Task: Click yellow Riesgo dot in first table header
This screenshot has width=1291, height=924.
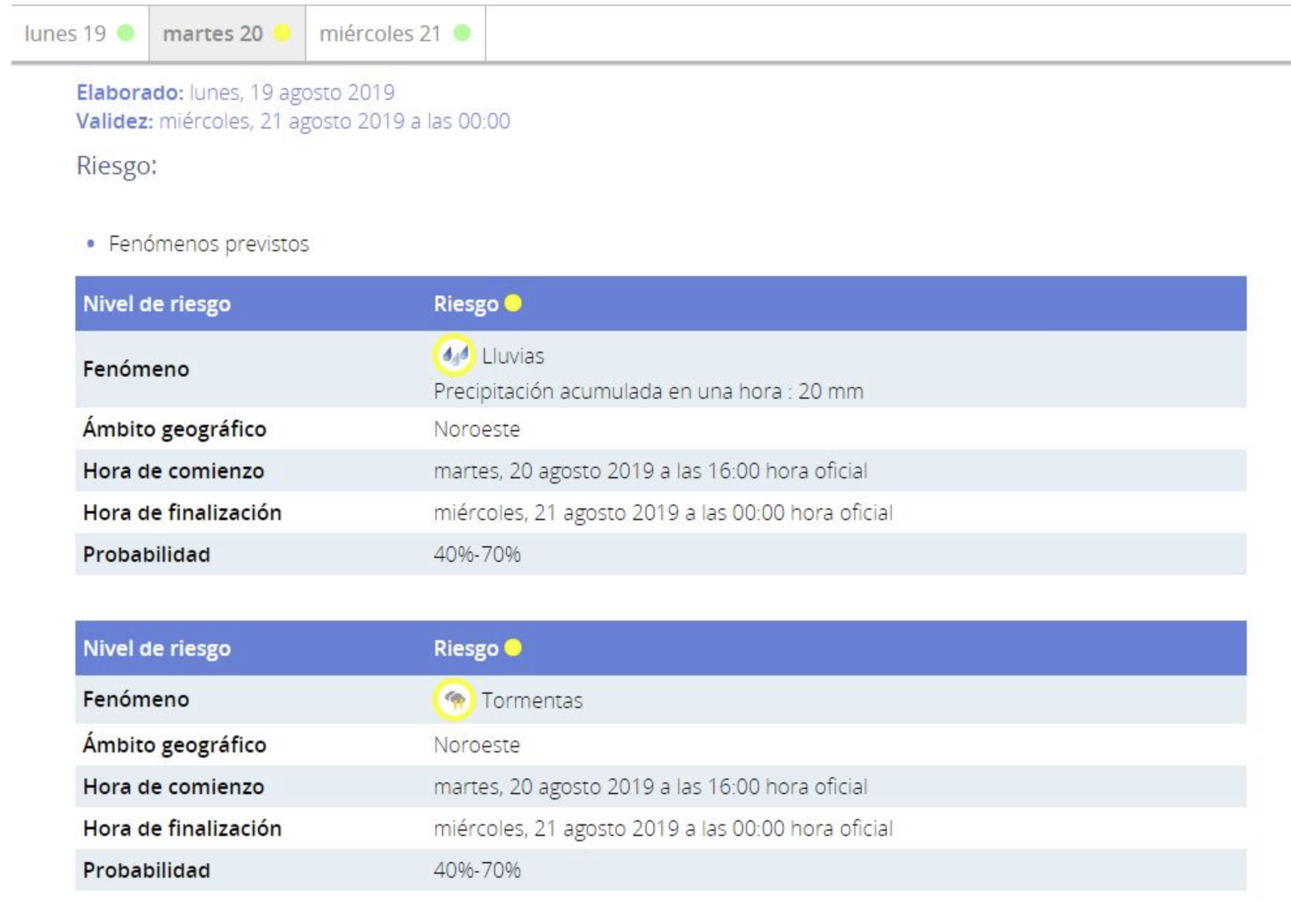Action: pos(513,303)
